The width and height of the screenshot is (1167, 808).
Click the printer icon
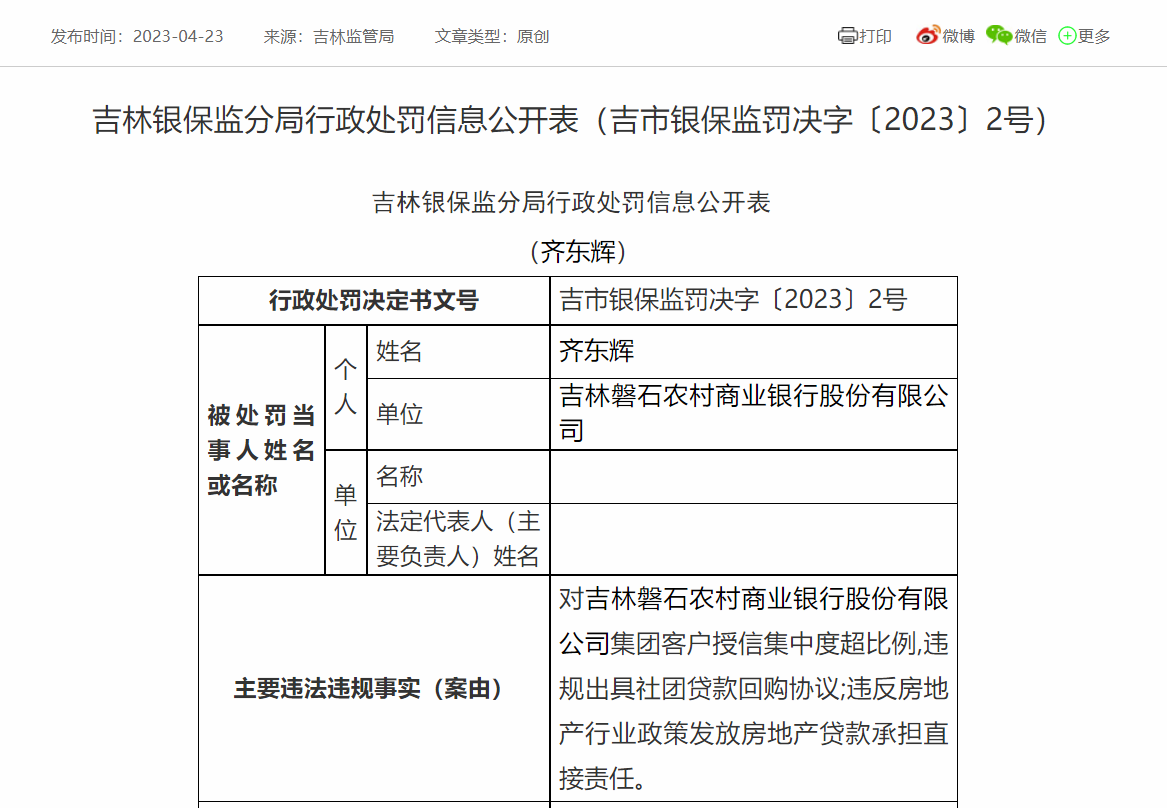pos(847,36)
